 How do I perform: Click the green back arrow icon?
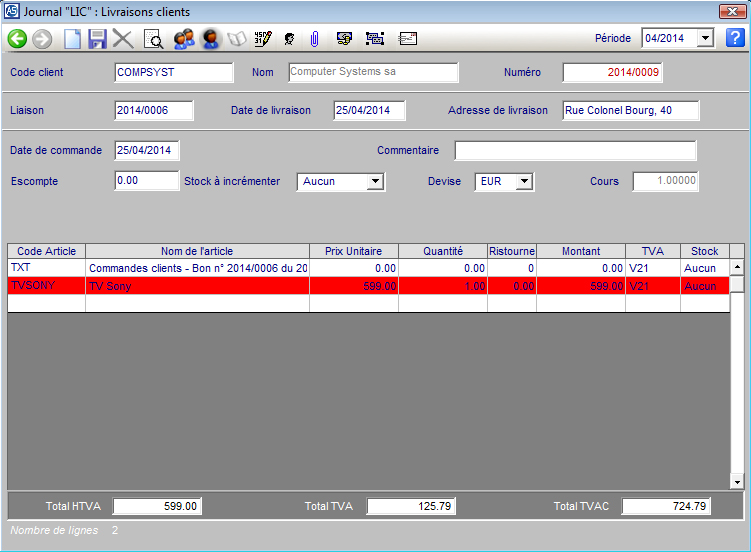[x=17, y=39]
